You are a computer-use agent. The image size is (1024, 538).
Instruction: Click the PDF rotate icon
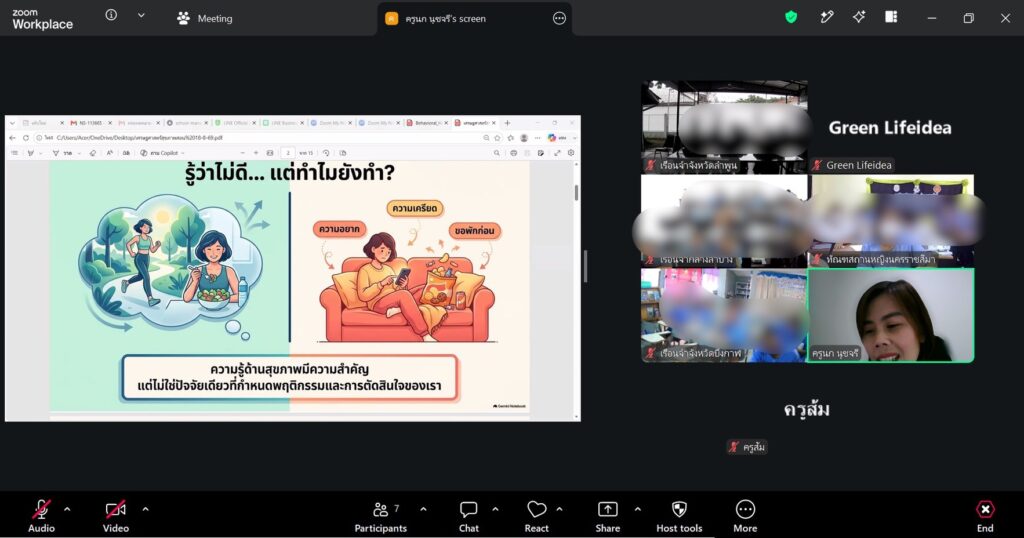click(326, 153)
